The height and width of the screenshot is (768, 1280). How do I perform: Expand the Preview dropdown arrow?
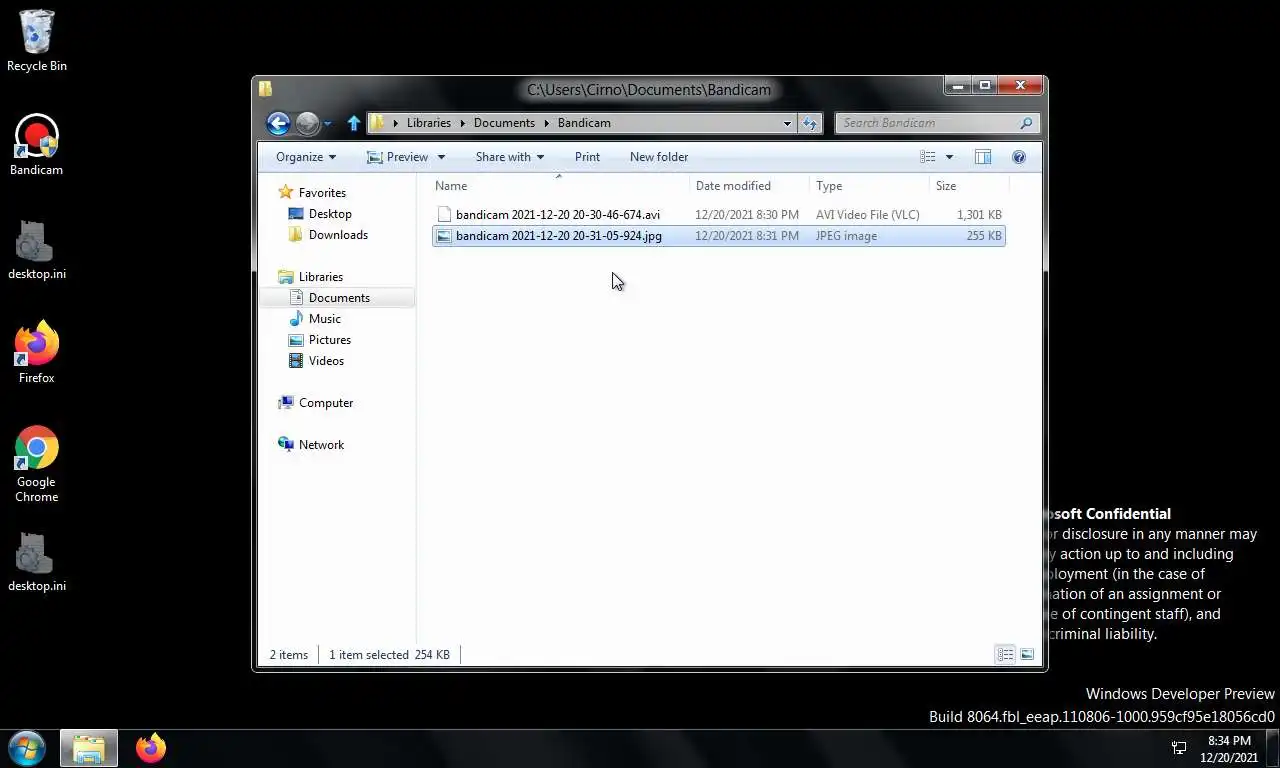coord(441,157)
